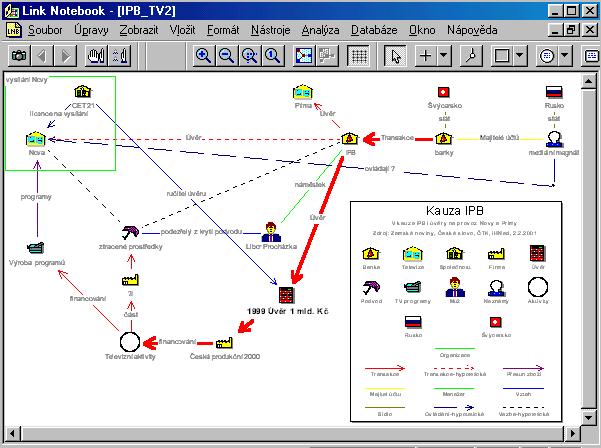Screen dimensions: 601x448
Task: Select the factory node labeled ?
Action: tap(130, 280)
